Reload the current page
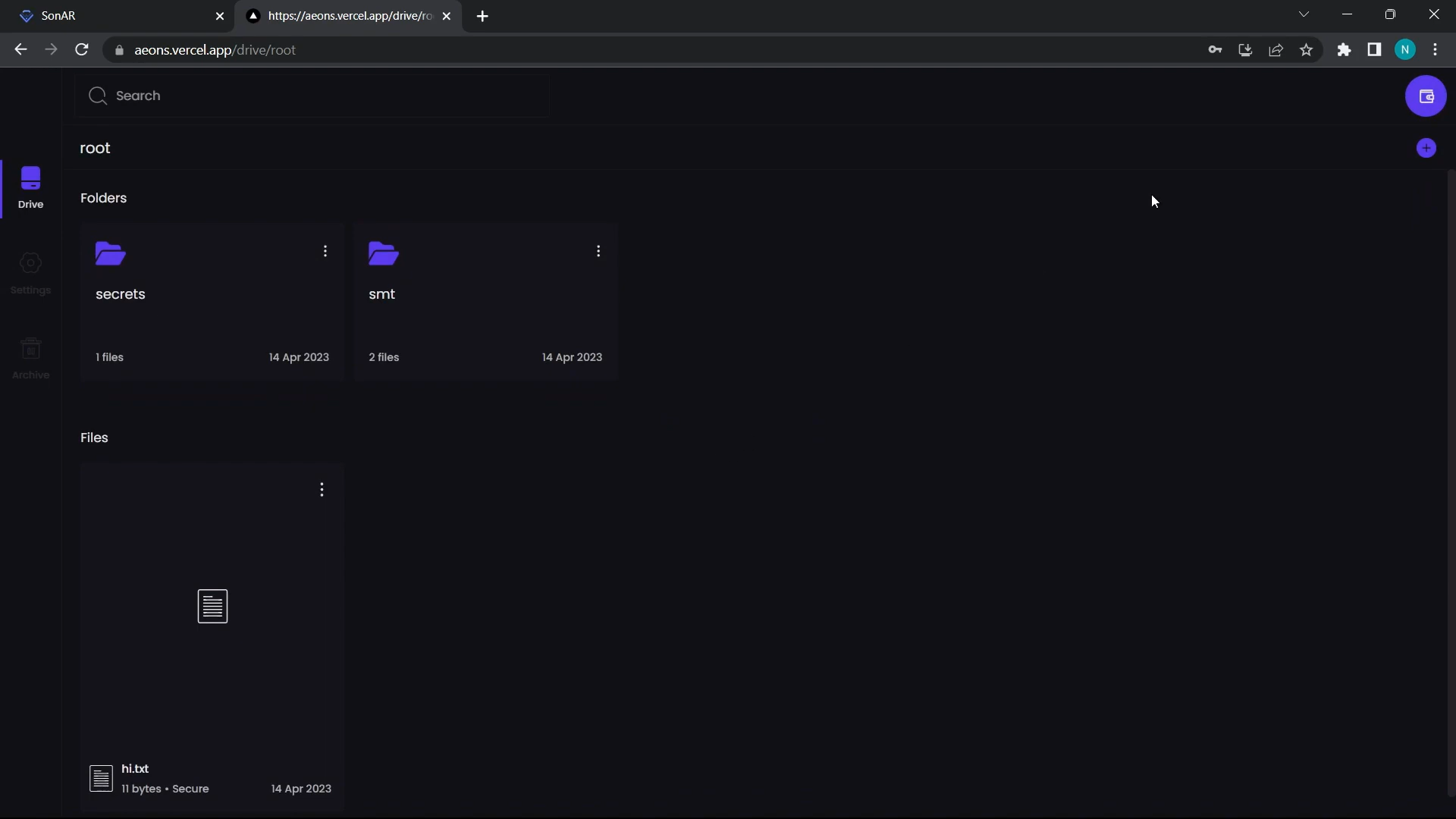1456x819 pixels. pyautogui.click(x=81, y=49)
